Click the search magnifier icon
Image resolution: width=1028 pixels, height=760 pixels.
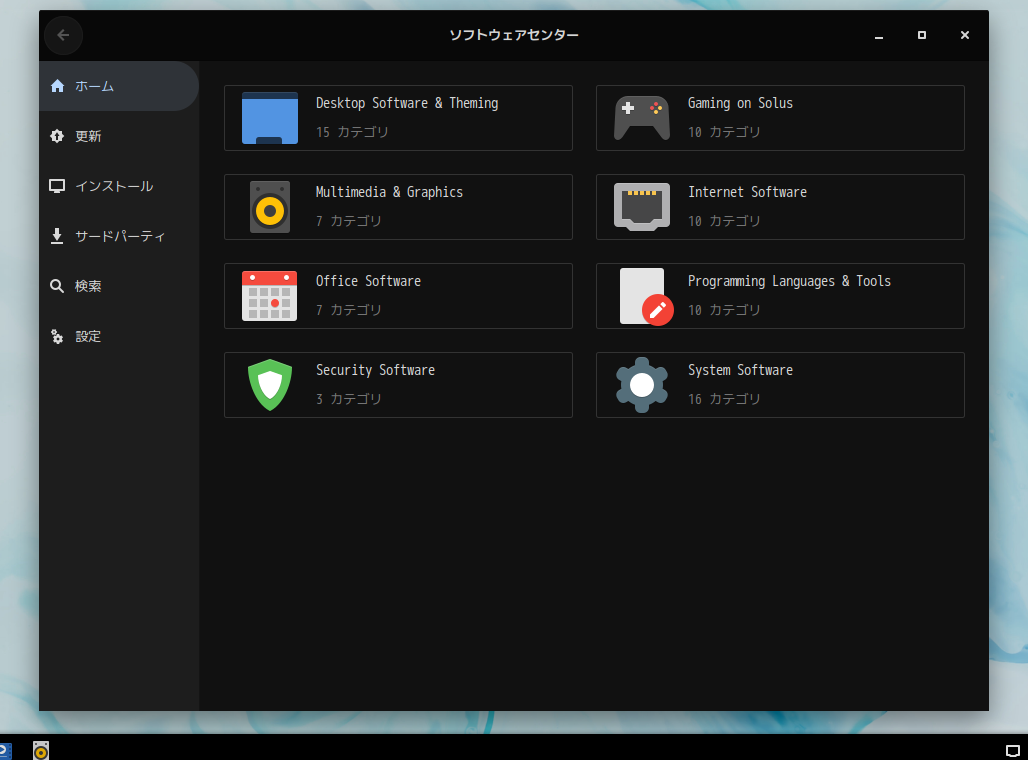tap(57, 286)
